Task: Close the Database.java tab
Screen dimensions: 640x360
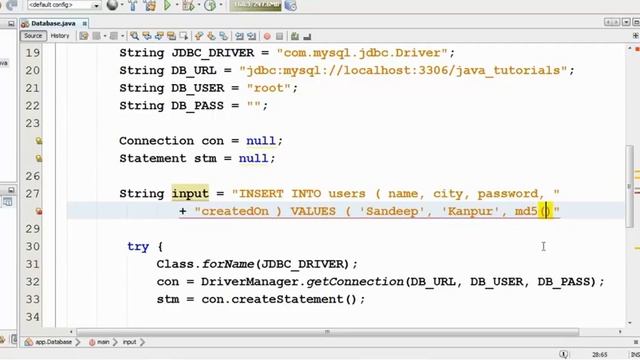Action: 84,24
